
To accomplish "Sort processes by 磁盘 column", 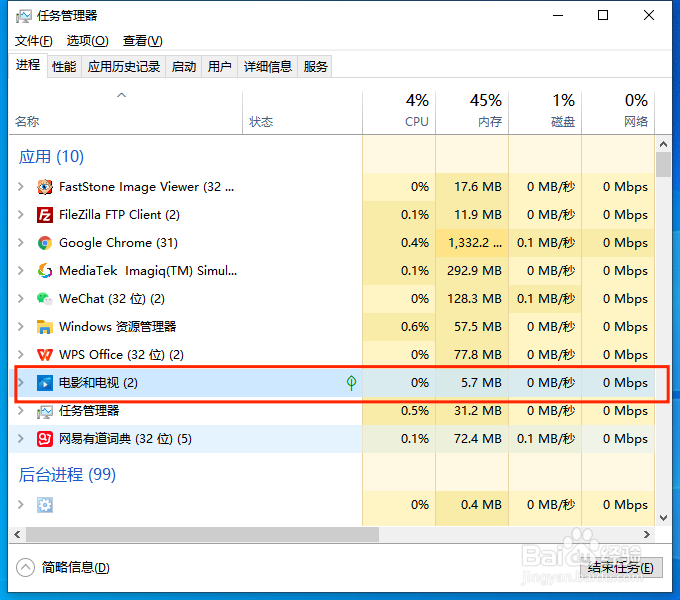I will [545, 113].
